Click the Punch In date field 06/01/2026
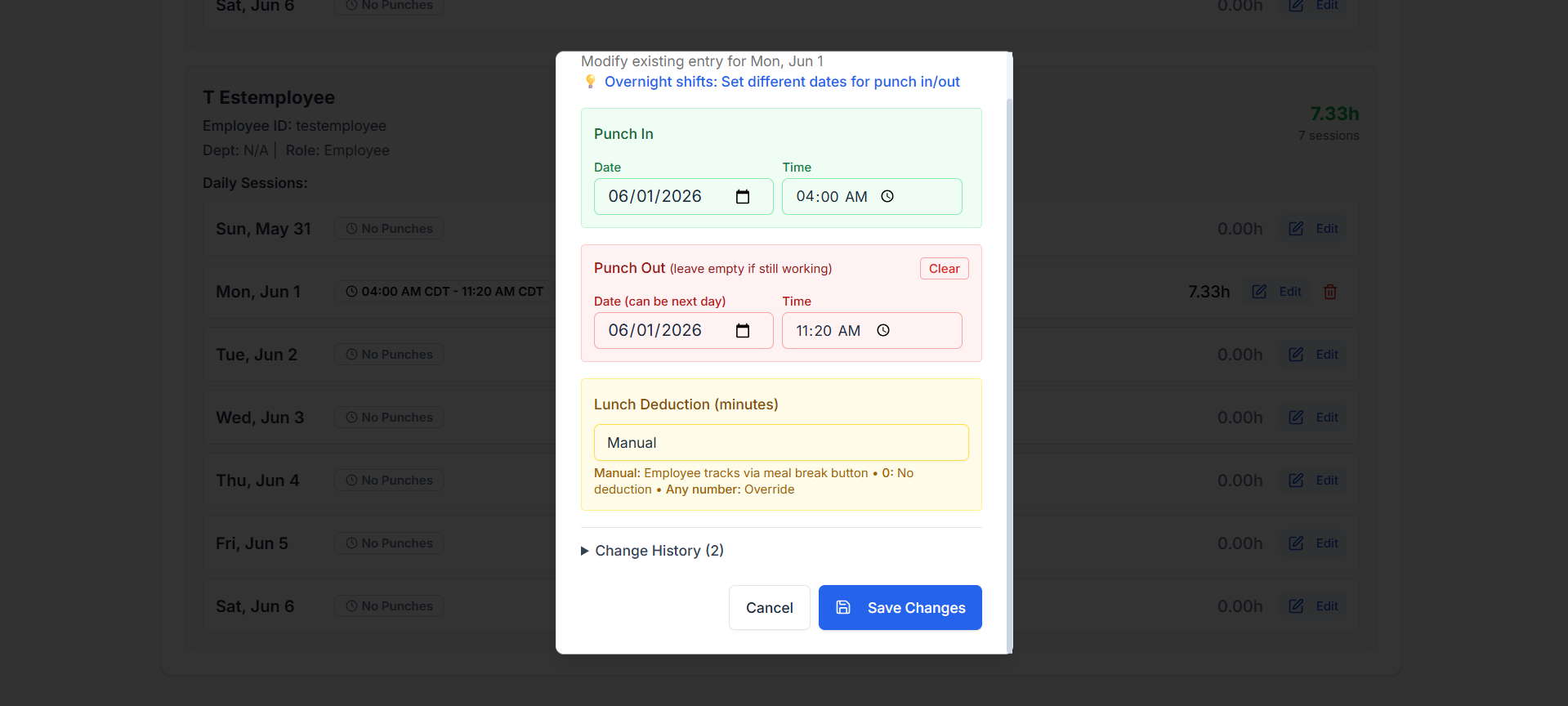 [683, 197]
